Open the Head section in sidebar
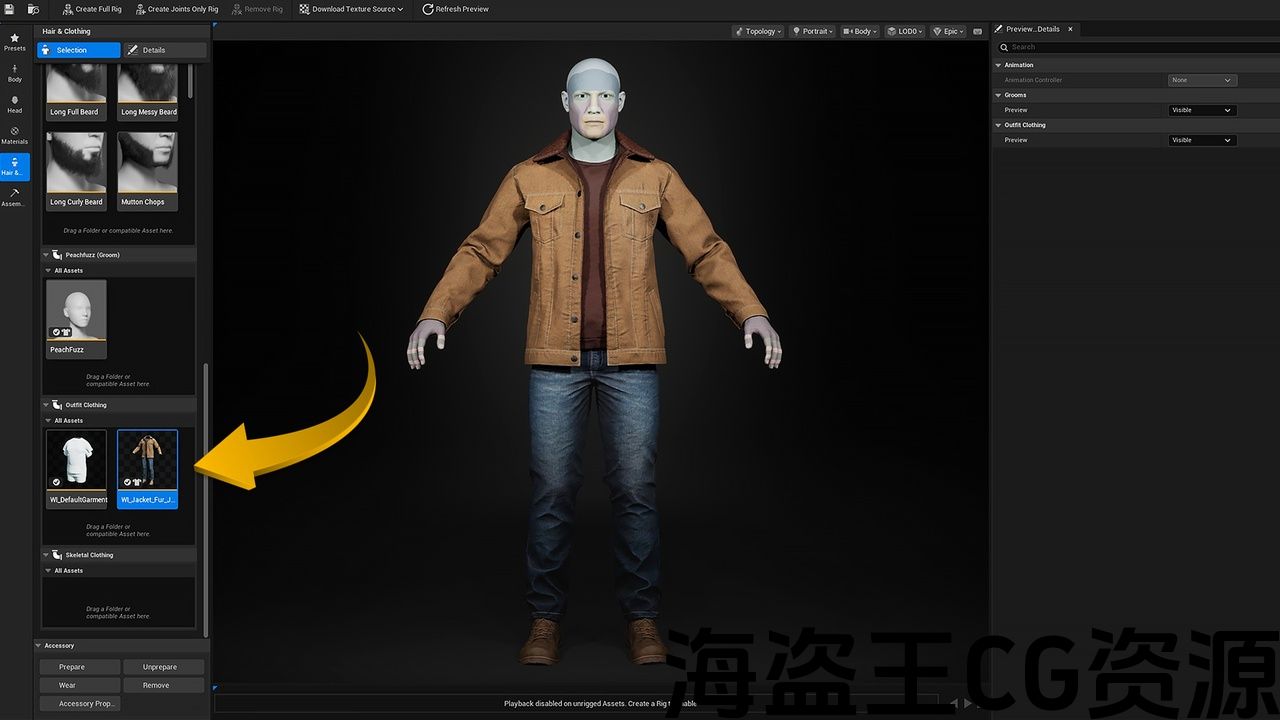 pos(15,104)
